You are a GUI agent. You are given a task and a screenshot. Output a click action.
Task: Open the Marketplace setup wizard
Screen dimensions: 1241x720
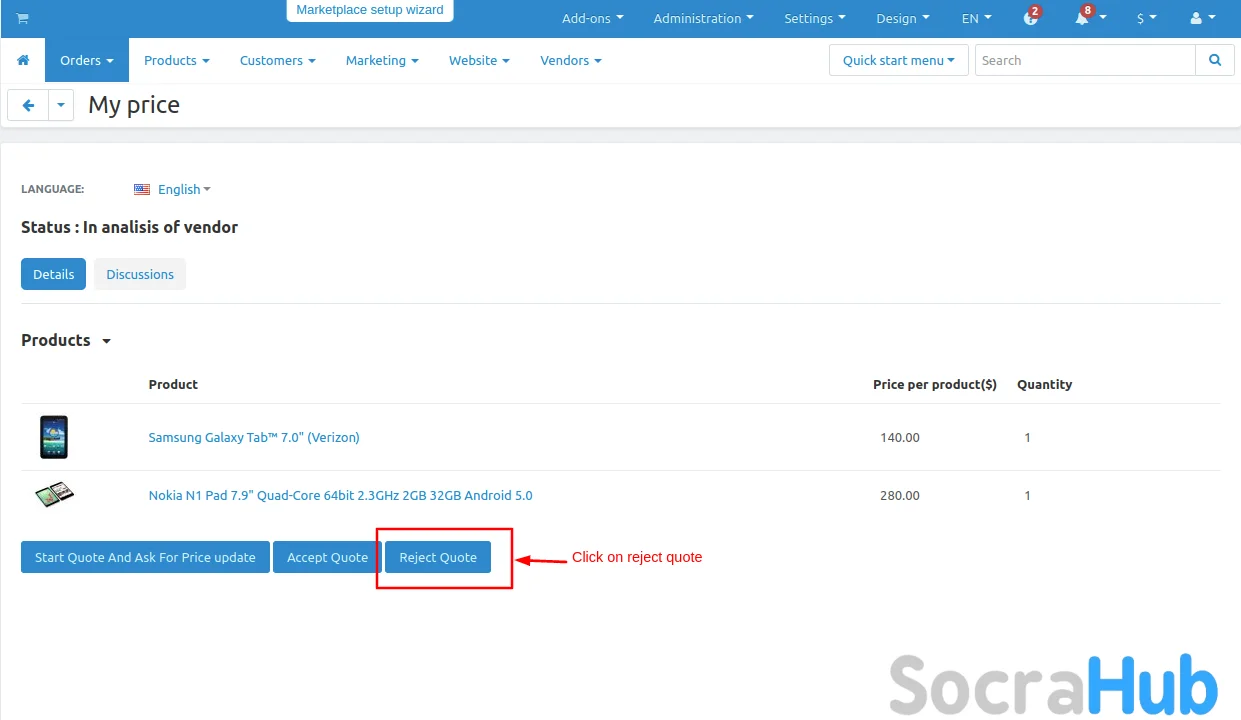coord(370,10)
